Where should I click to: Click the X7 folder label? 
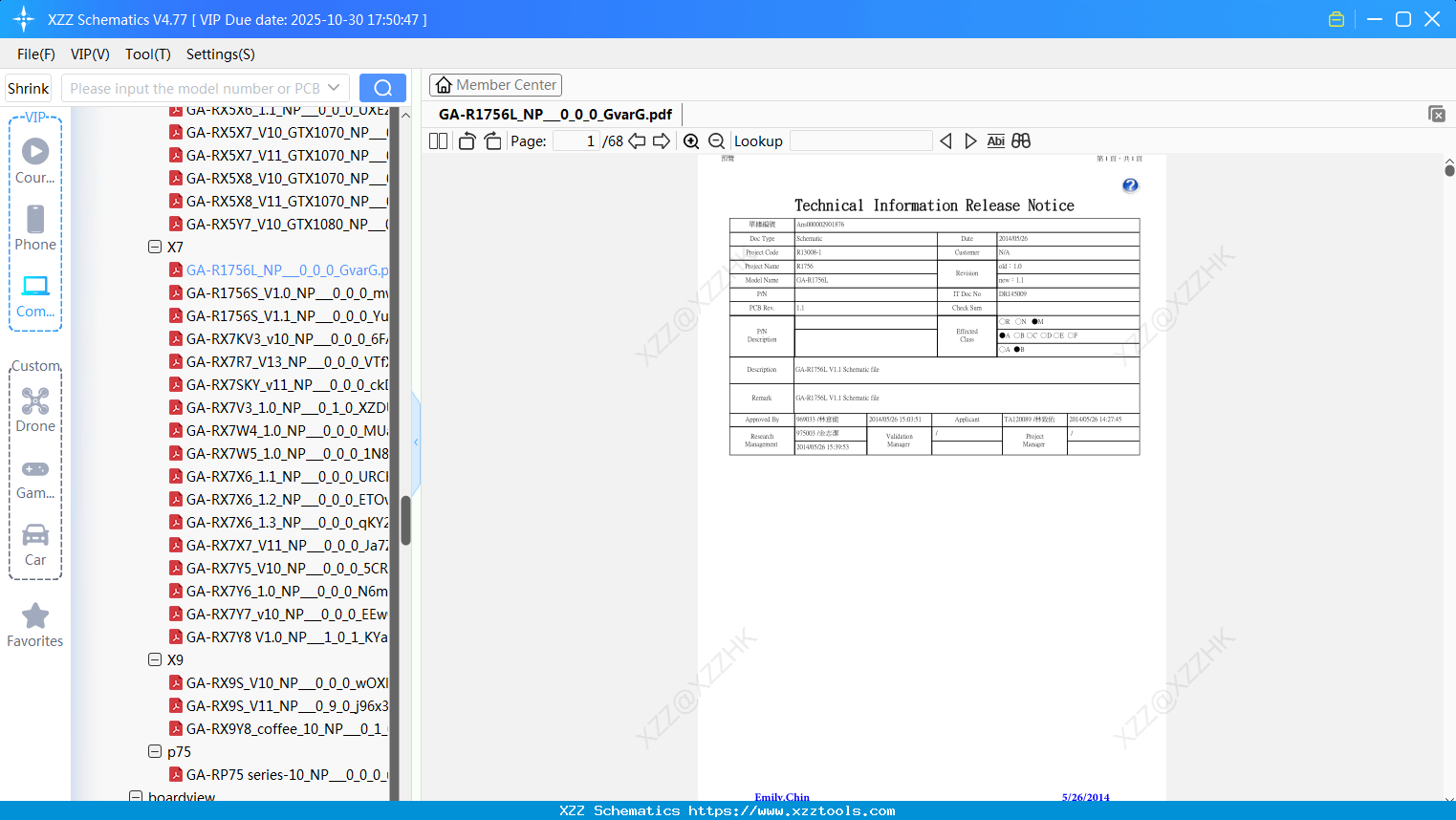click(x=175, y=247)
